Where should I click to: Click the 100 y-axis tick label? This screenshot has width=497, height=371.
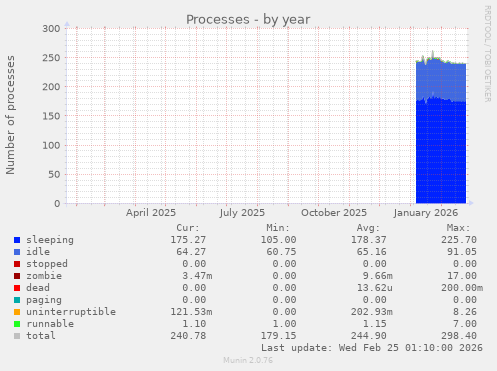click(x=51, y=145)
